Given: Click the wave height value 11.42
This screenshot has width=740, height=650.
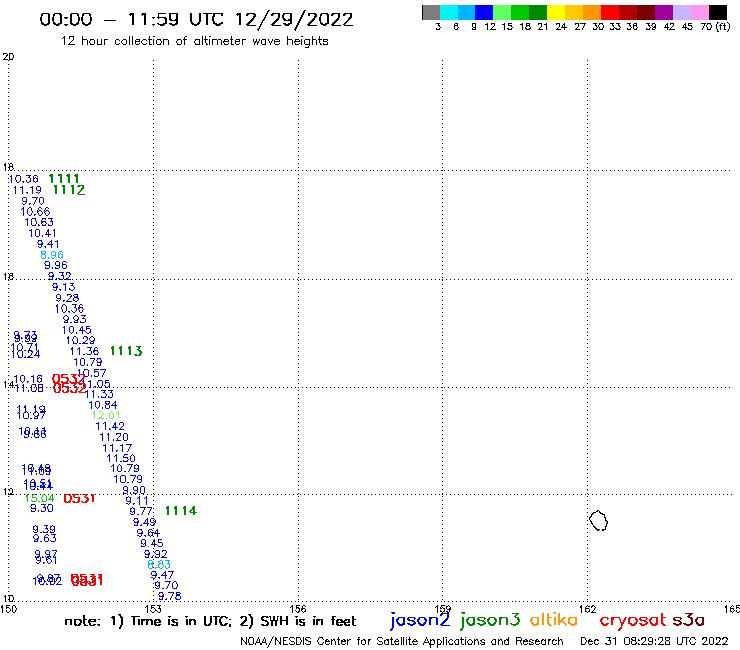Looking at the screenshot, I should point(110,426).
